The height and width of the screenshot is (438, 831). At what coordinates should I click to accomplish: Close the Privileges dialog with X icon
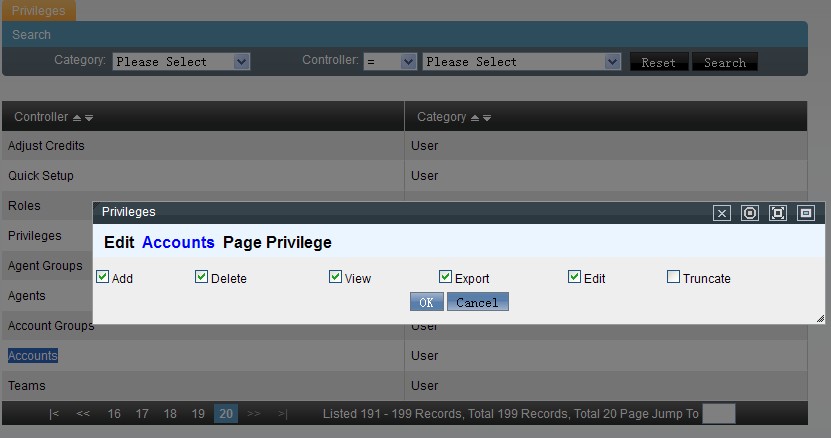click(x=722, y=213)
